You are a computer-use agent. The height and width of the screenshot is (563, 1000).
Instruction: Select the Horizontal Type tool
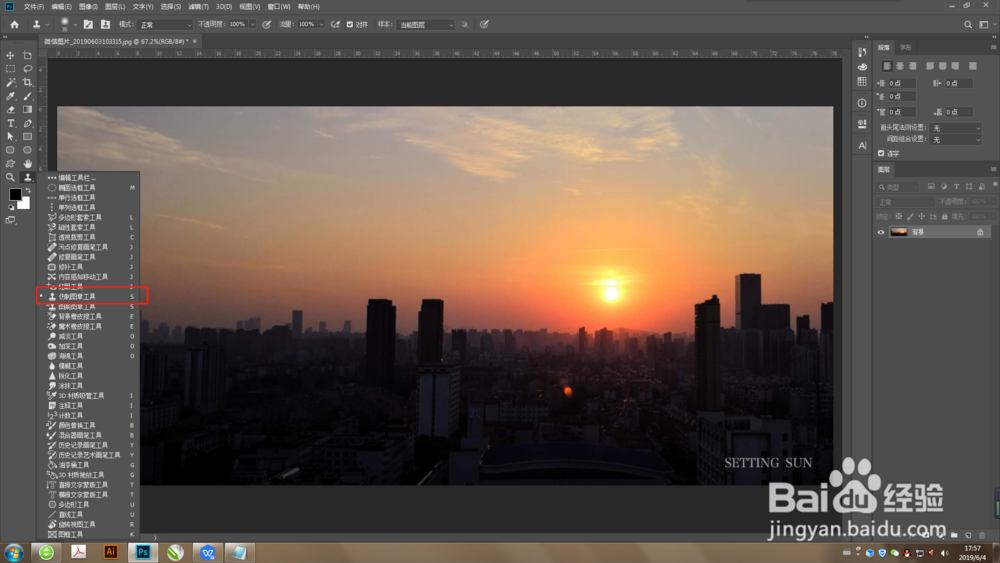click(10, 123)
